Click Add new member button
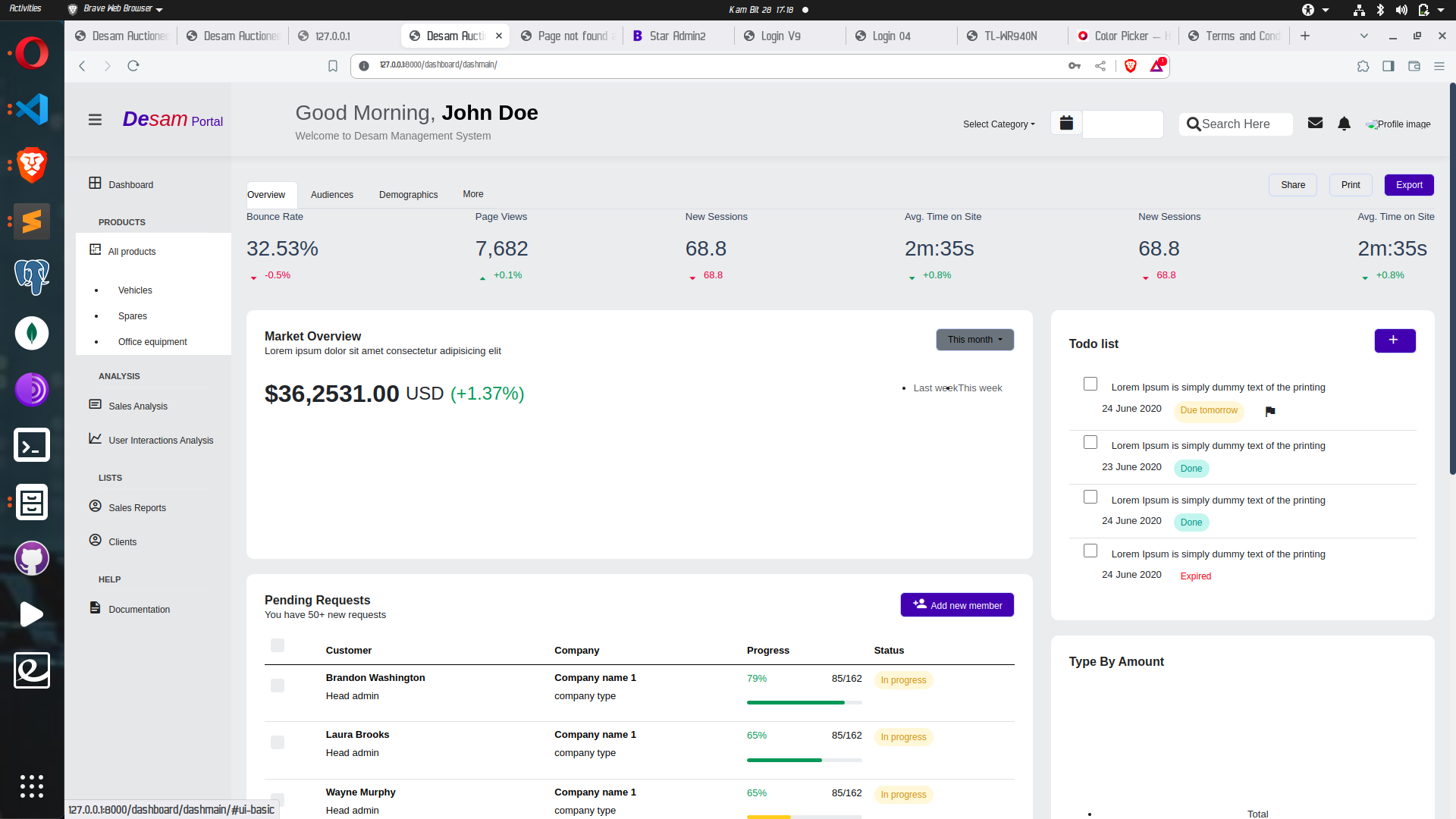 pos(957,605)
